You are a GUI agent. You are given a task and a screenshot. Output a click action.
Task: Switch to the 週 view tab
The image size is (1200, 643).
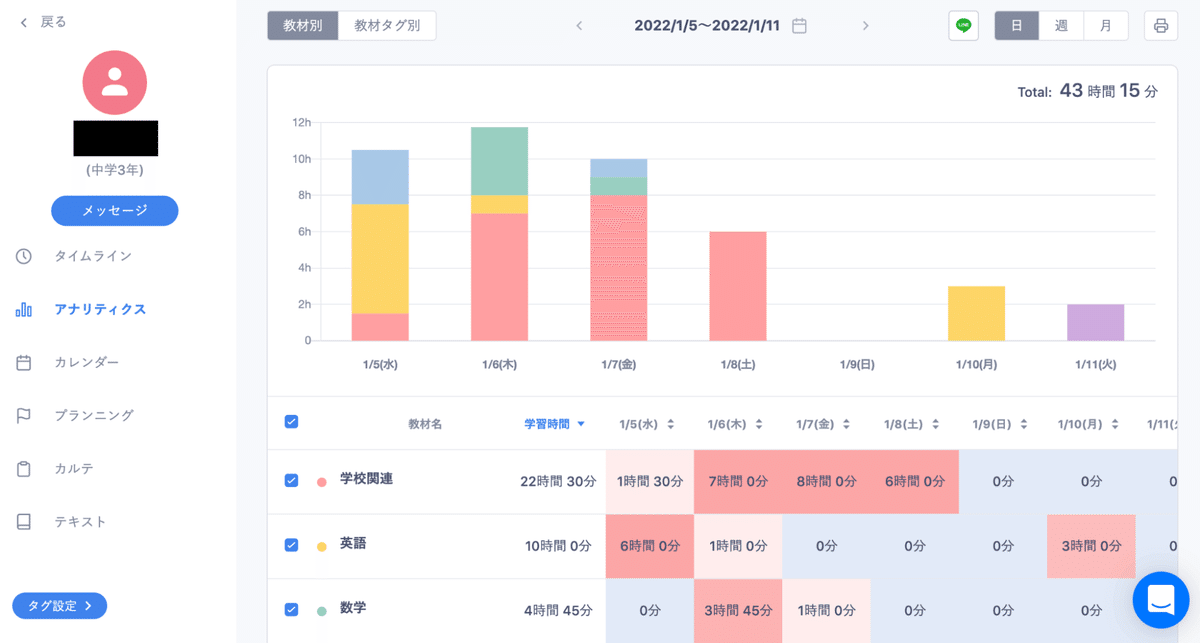click(x=1060, y=25)
